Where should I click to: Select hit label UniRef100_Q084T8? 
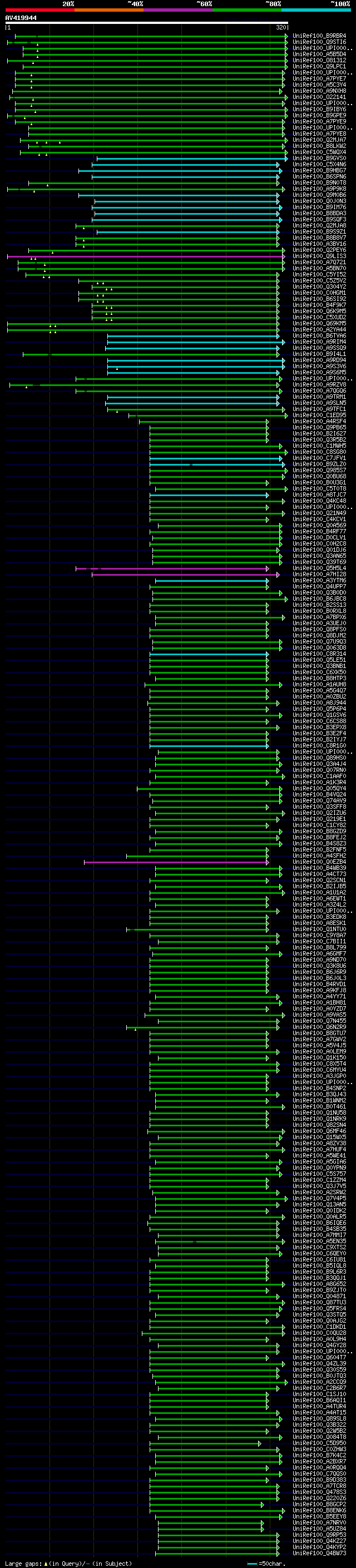tap(319, 1437)
